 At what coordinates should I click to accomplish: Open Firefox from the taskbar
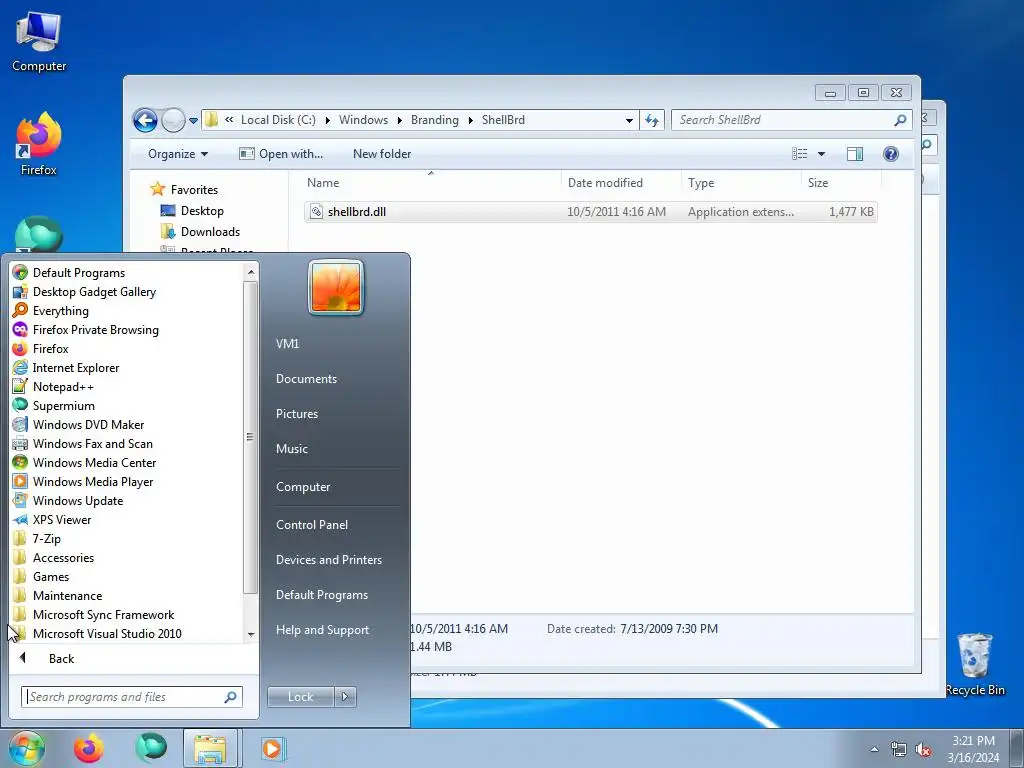point(89,748)
